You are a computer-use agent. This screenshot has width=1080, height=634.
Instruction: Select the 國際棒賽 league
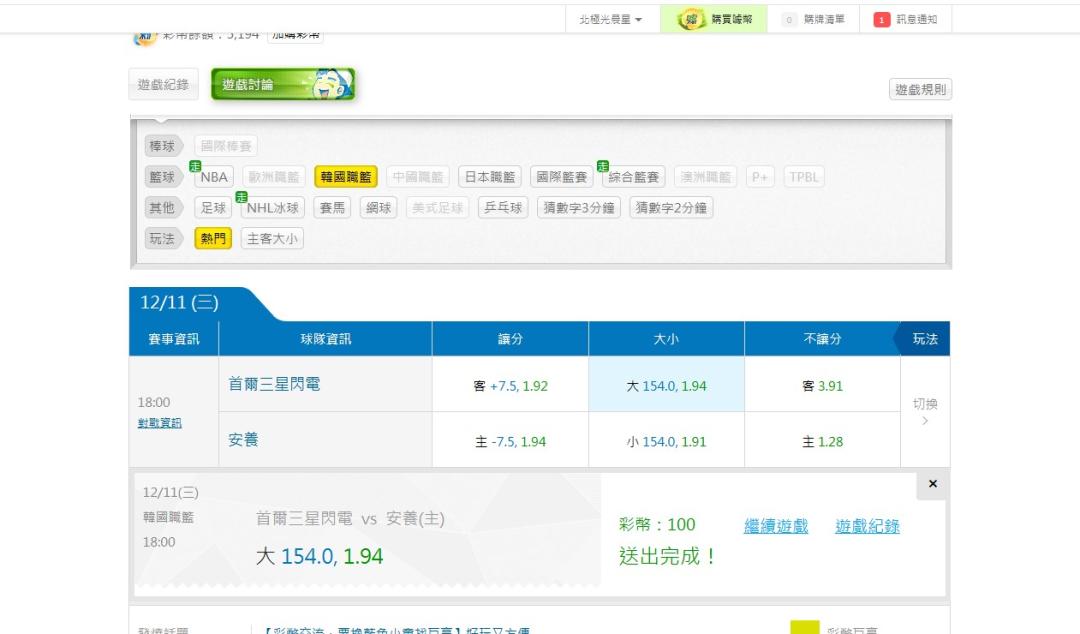(x=226, y=146)
